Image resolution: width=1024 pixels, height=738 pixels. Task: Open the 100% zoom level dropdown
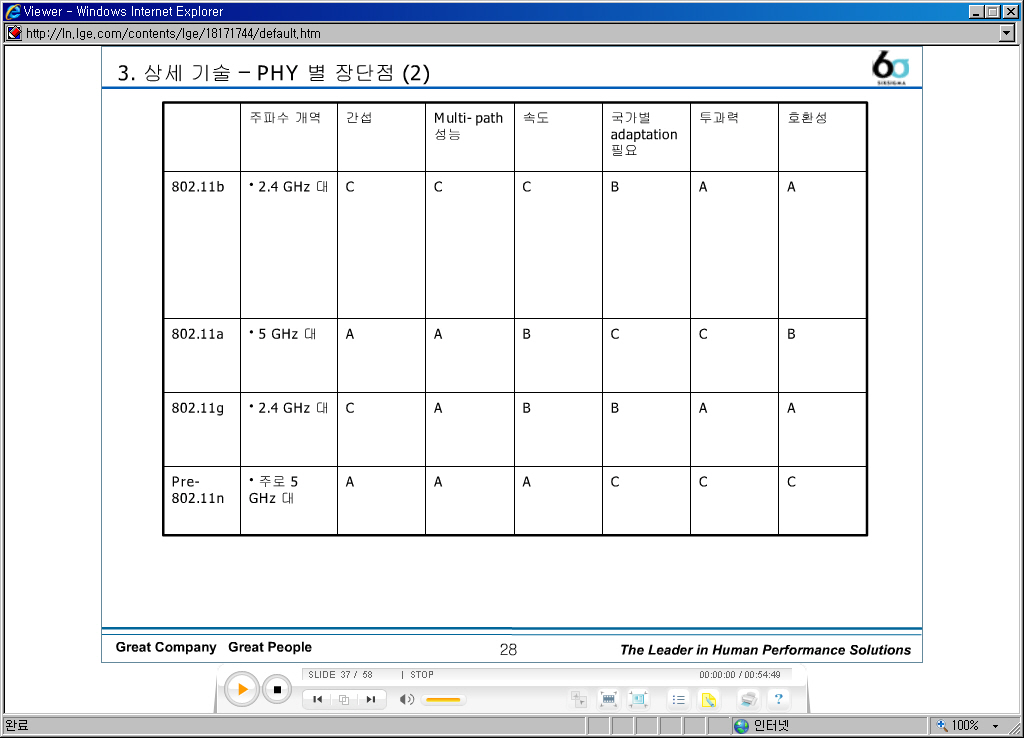point(995,726)
